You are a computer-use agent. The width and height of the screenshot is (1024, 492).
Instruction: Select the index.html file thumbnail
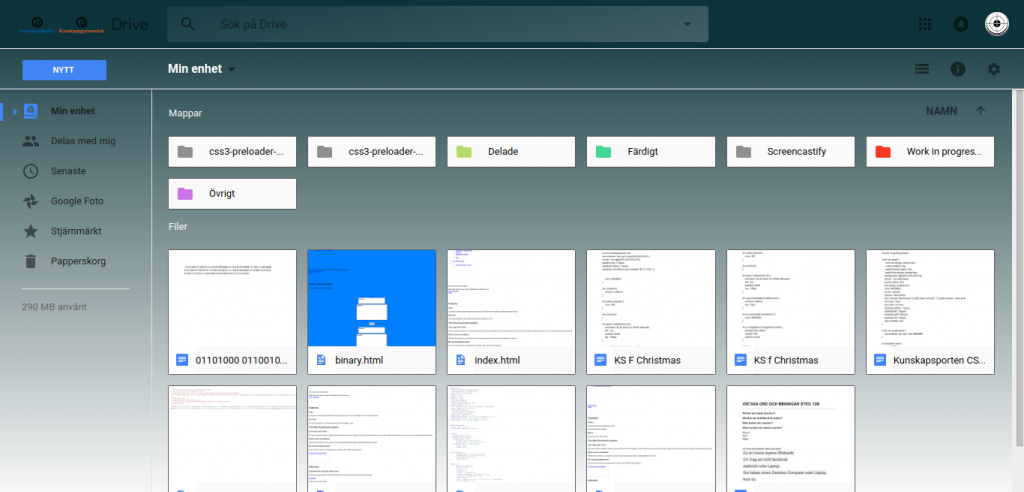(x=511, y=298)
